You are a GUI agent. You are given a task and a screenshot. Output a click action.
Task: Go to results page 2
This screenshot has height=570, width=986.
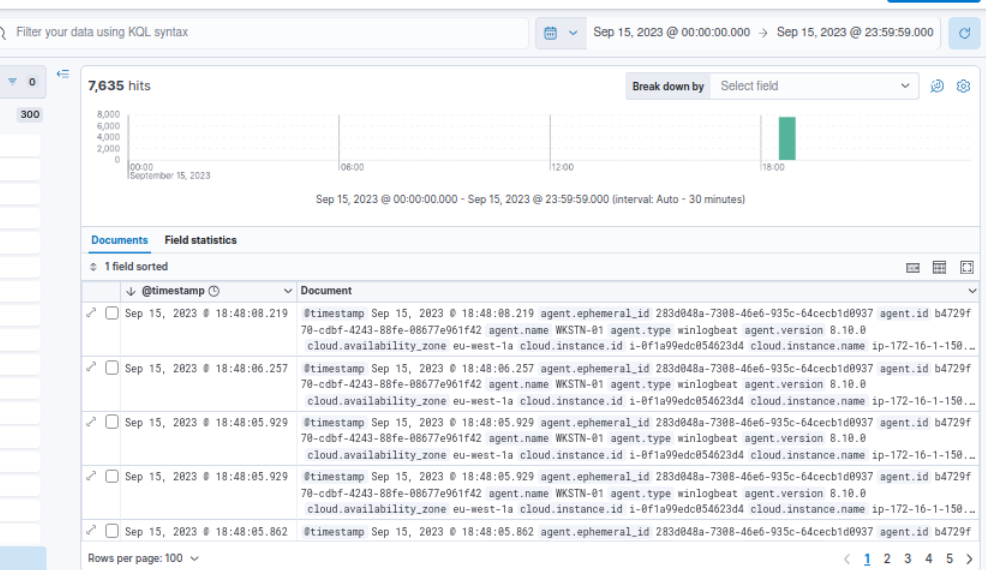click(887, 559)
